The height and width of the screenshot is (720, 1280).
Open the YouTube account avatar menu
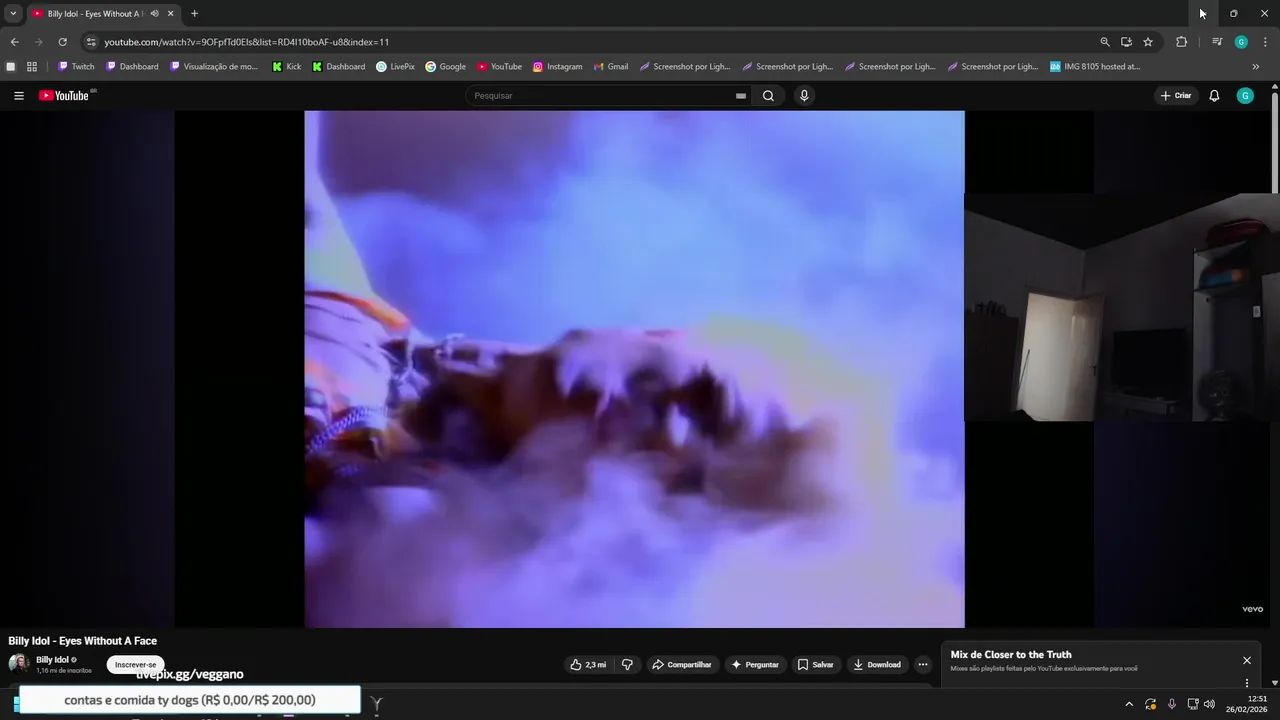1245,96
